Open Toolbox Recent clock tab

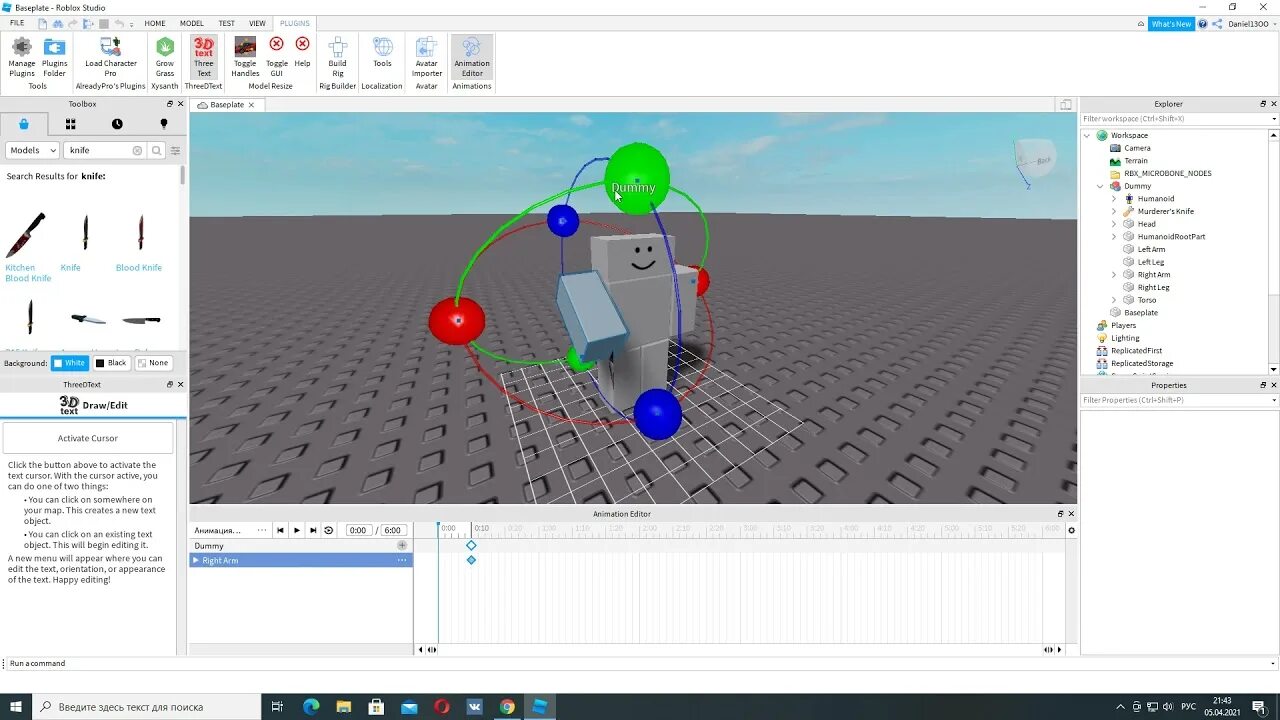click(117, 124)
